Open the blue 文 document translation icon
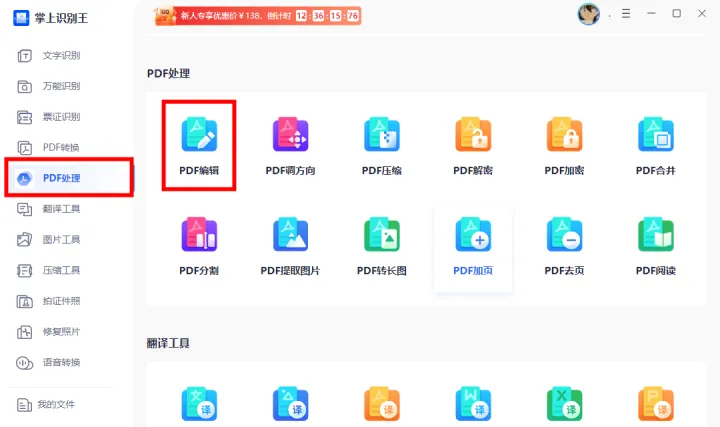Viewport: 720px width, 427px height. (199, 404)
